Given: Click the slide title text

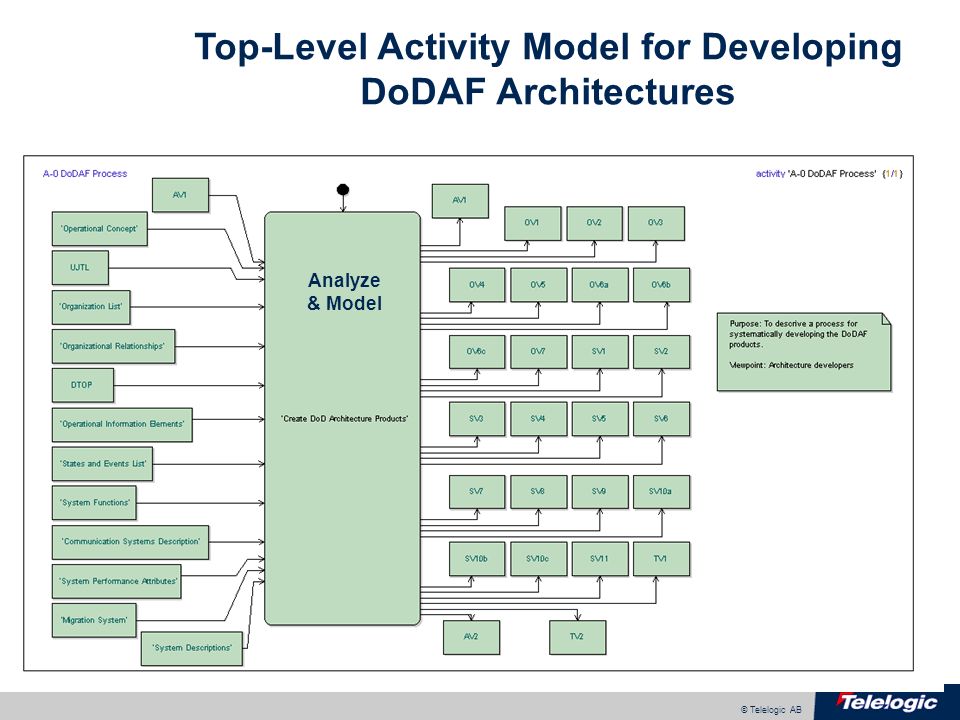Looking at the screenshot, I should 548,69.
